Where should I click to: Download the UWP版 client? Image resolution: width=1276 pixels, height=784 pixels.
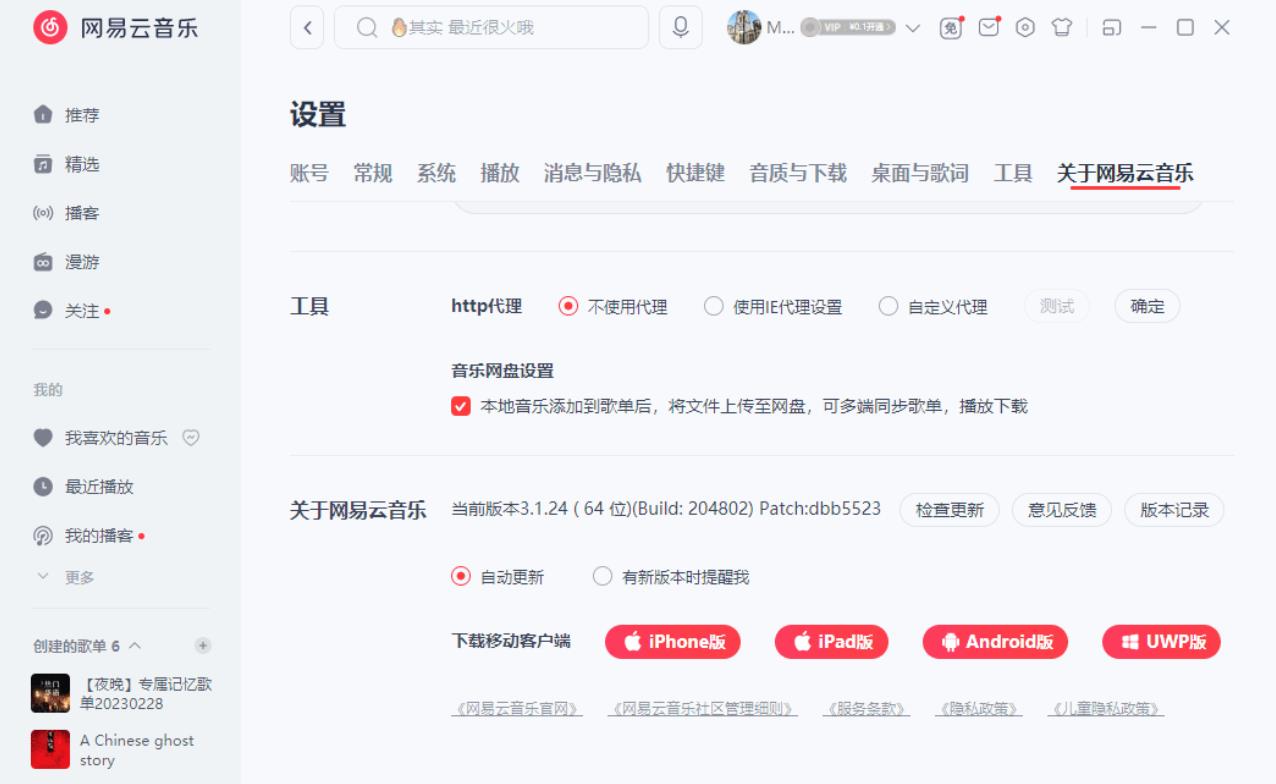point(1162,642)
